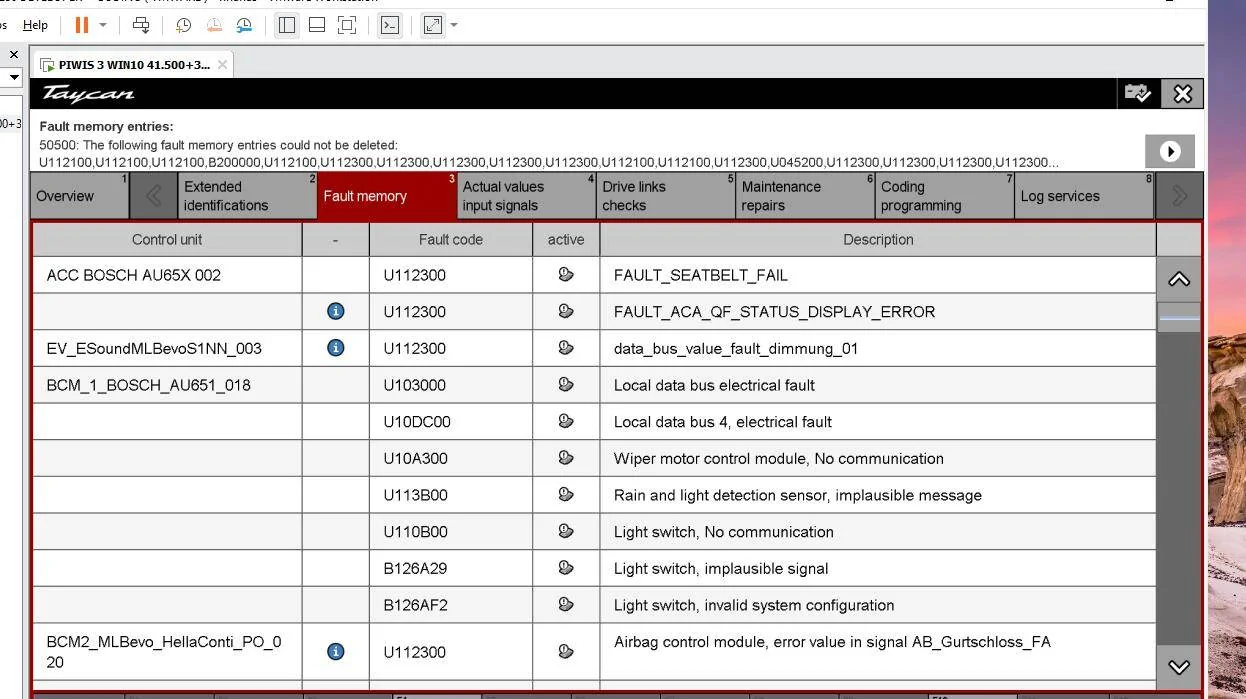Close the Taycan diagnostic session
1246x699 pixels.
1182,93
